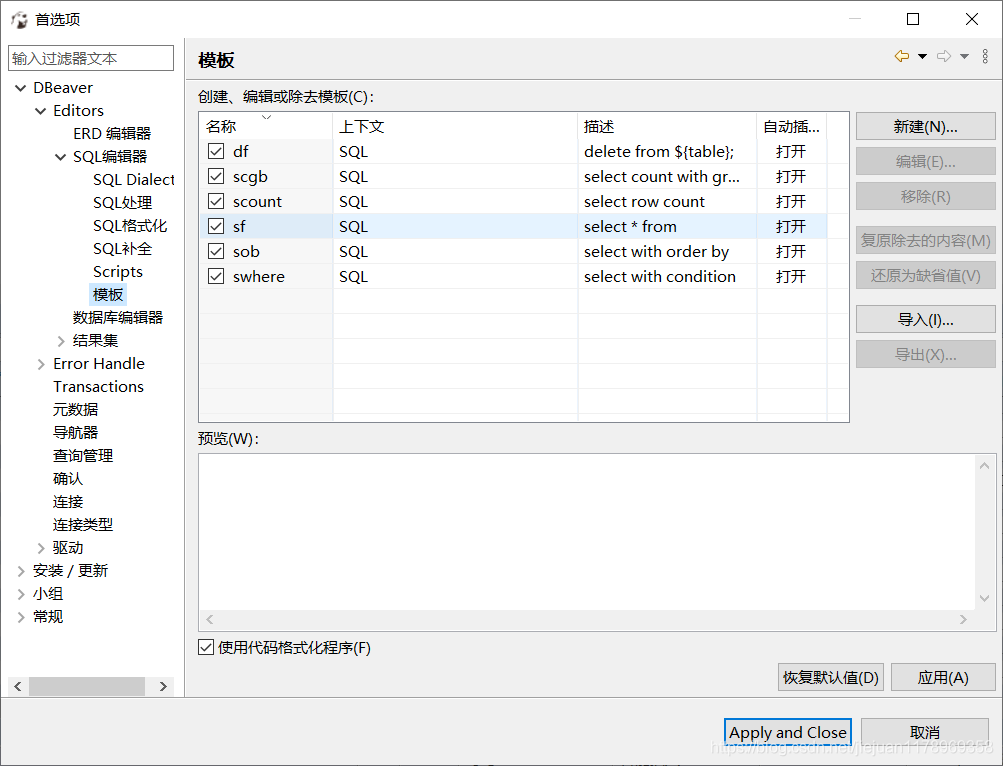
Task: Disable the 使用代码格式化程序 checkbox
Action: 206,648
